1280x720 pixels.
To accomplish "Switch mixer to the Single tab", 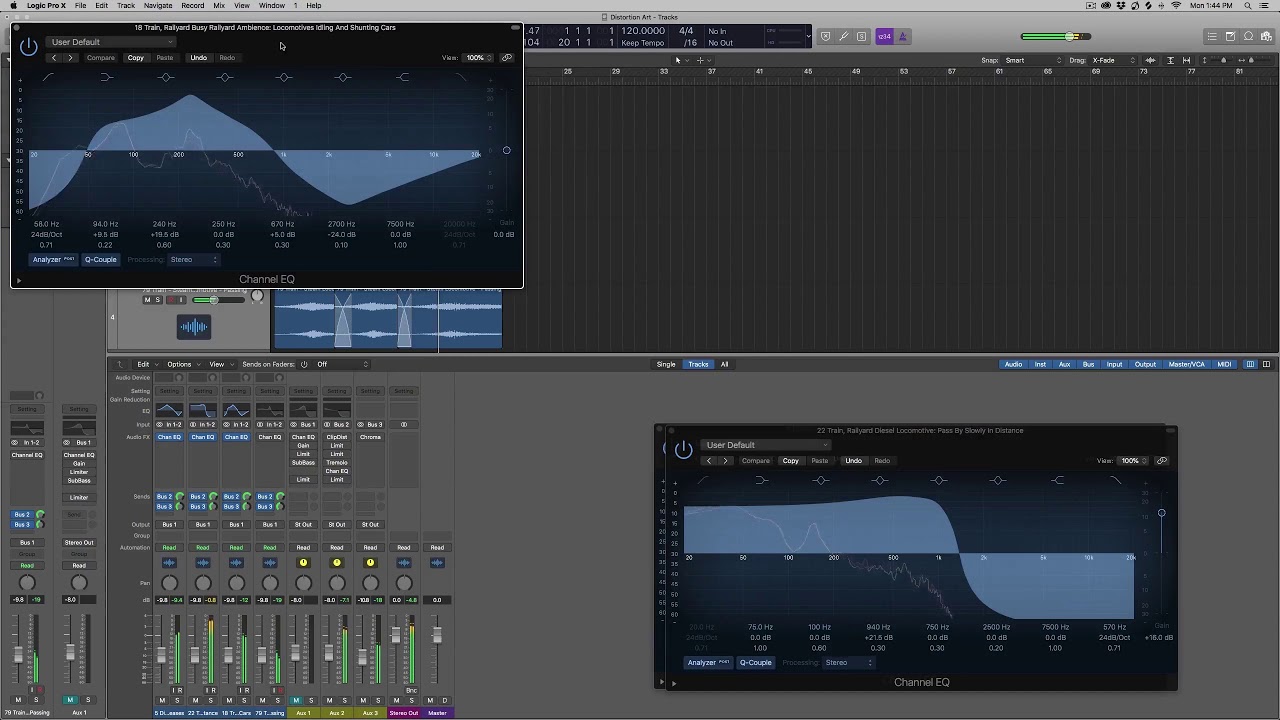I will coord(665,364).
